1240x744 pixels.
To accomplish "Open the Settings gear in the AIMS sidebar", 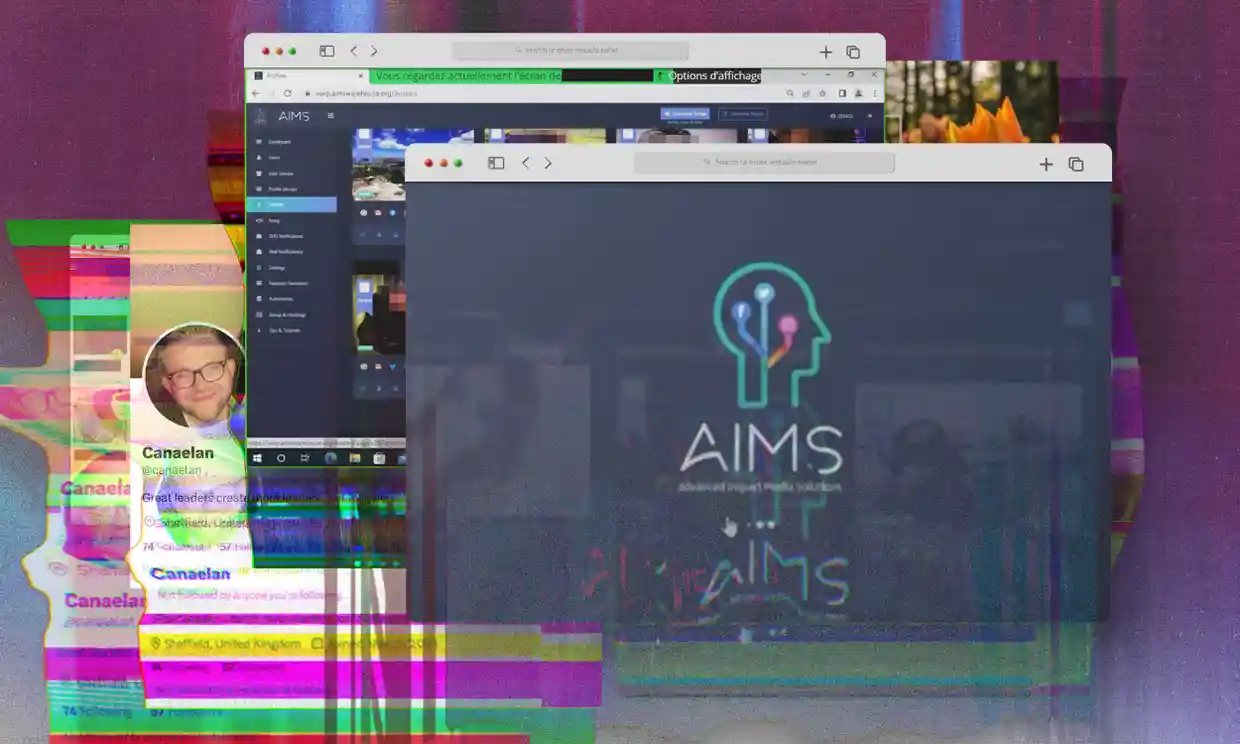I will pyautogui.click(x=278, y=267).
